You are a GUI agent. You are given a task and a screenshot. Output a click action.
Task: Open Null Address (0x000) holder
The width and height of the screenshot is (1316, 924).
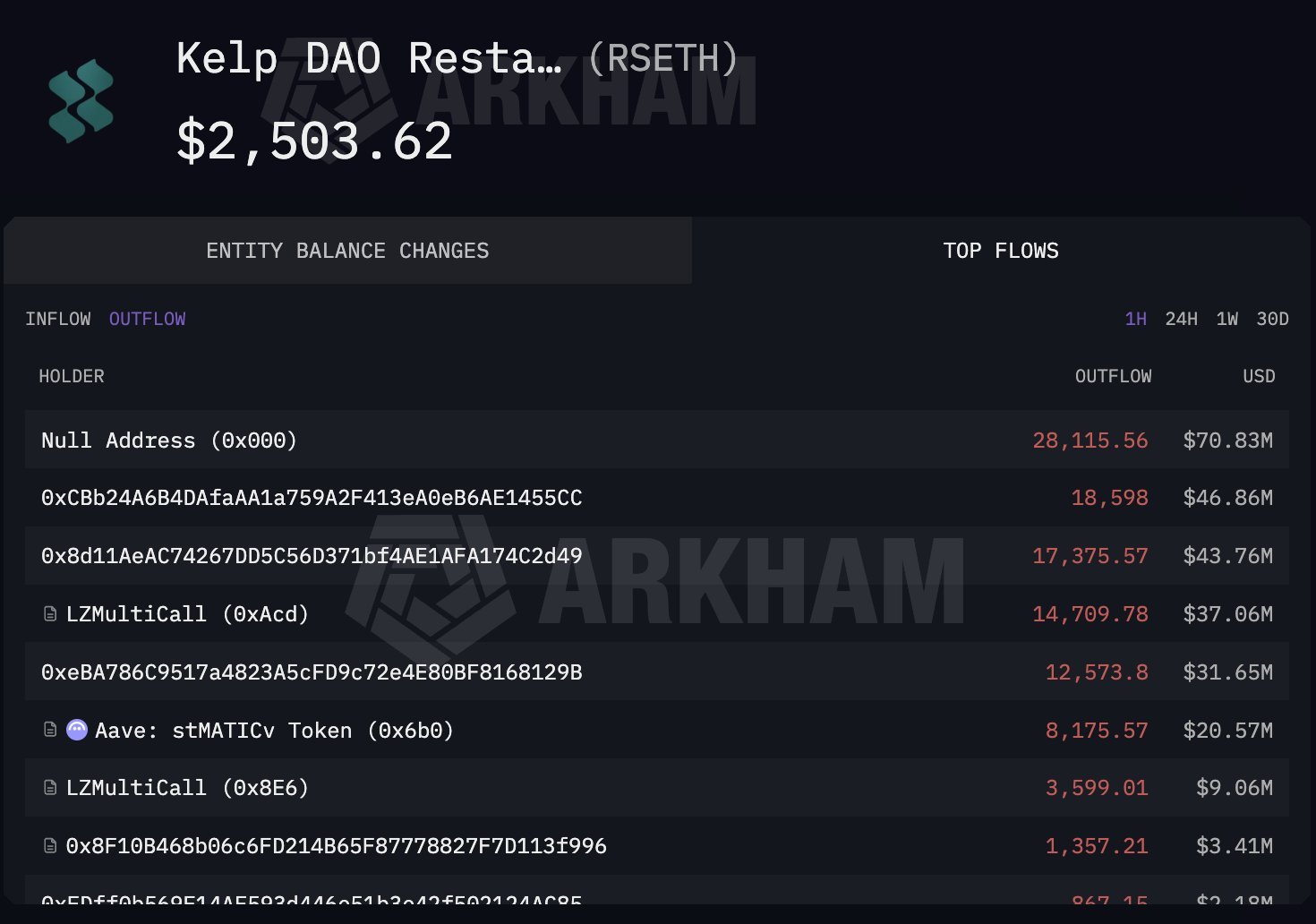(169, 441)
